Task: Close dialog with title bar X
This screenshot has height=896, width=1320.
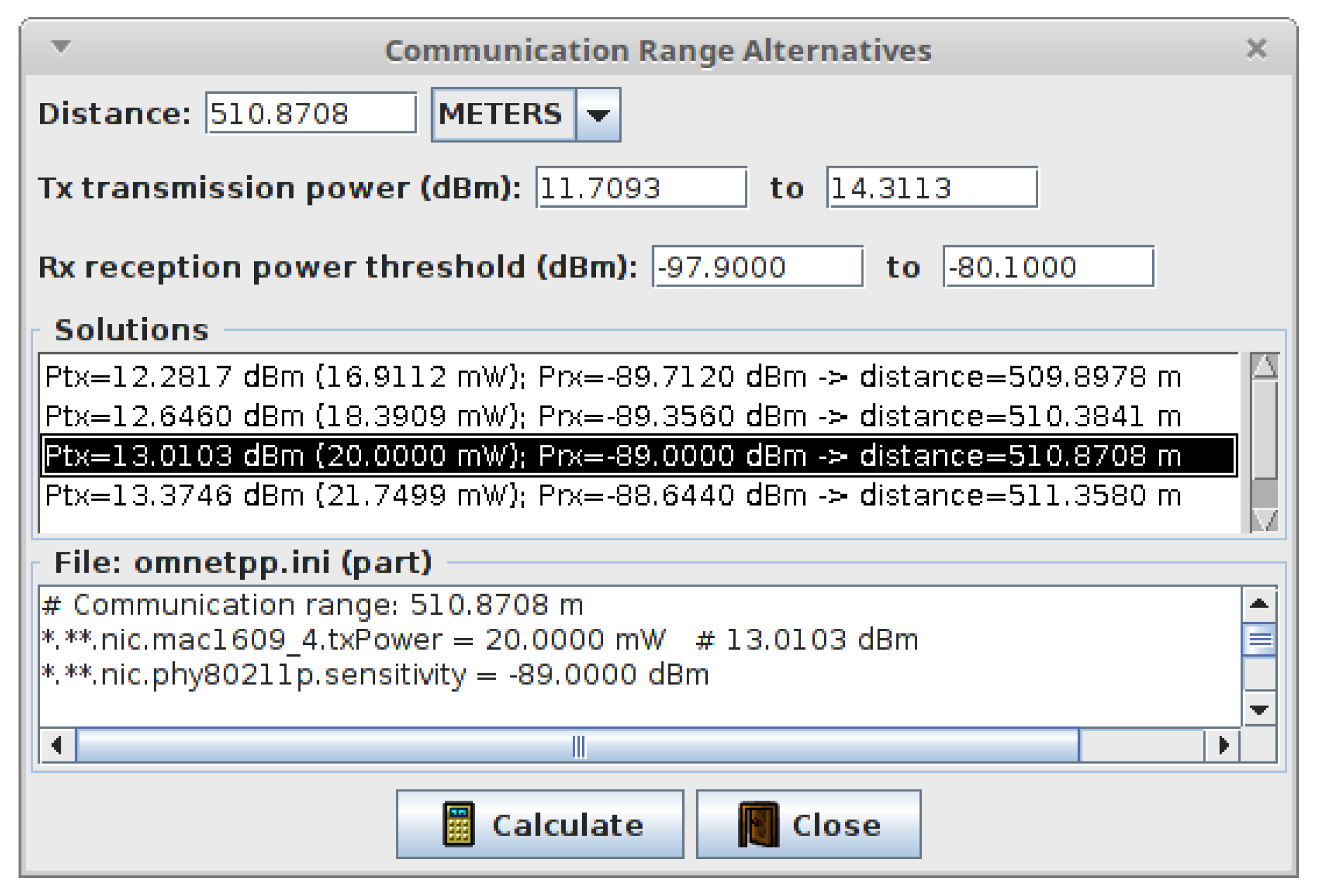Action: coord(1256,49)
